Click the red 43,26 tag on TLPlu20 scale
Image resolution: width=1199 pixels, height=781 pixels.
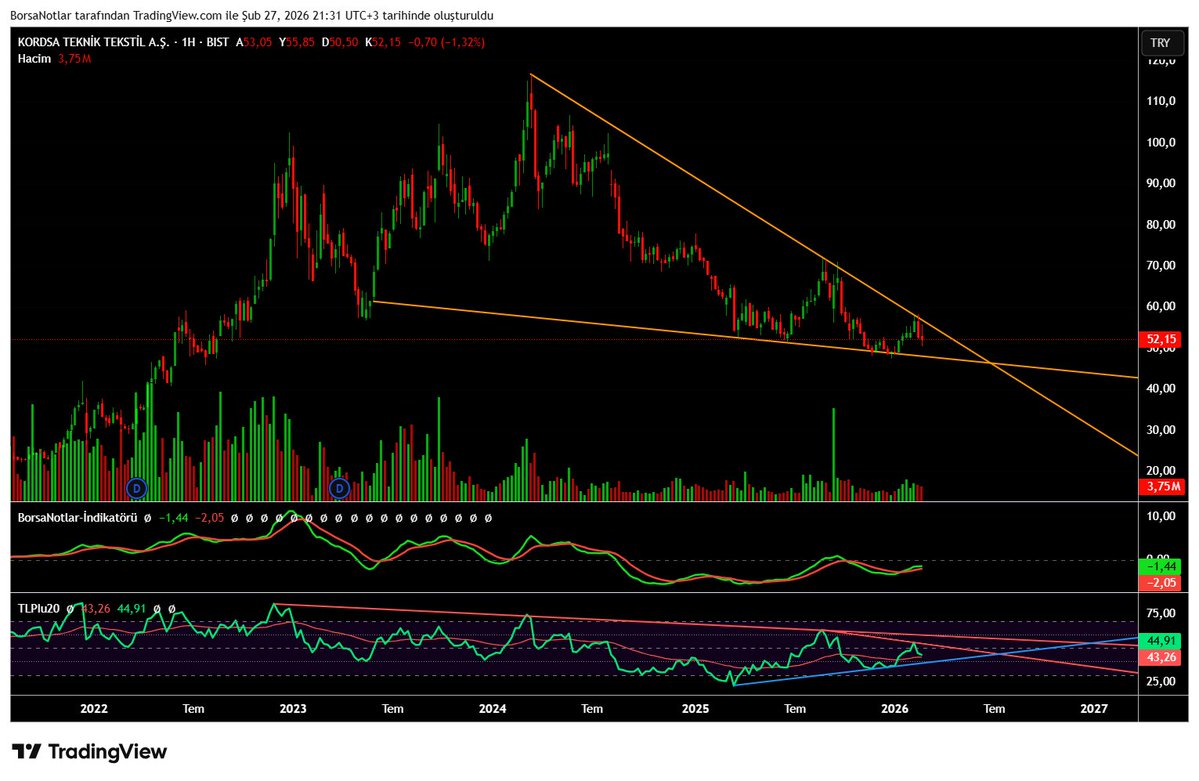point(1159,657)
